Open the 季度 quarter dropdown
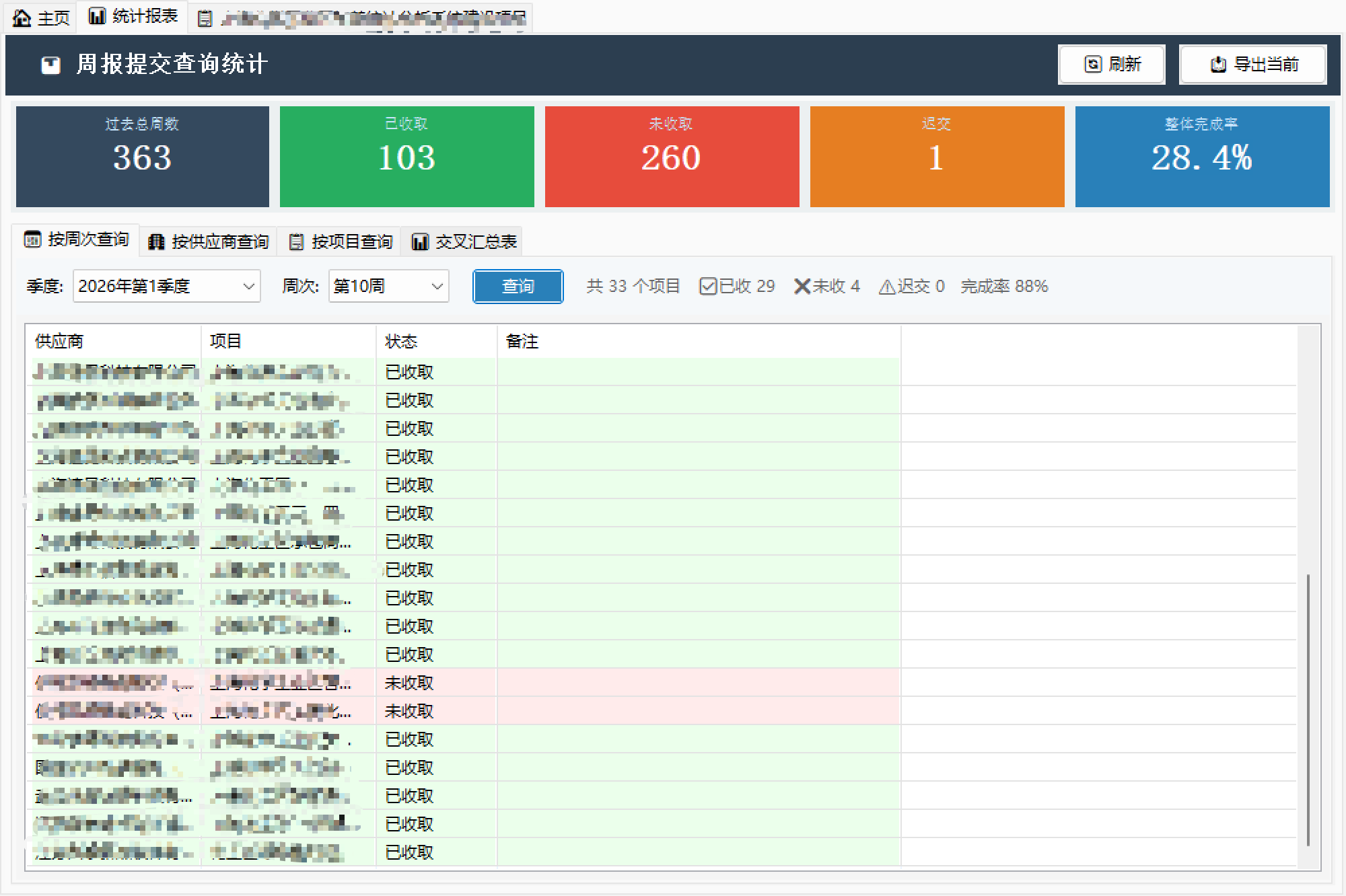This screenshot has height=896, width=1346. click(x=248, y=287)
